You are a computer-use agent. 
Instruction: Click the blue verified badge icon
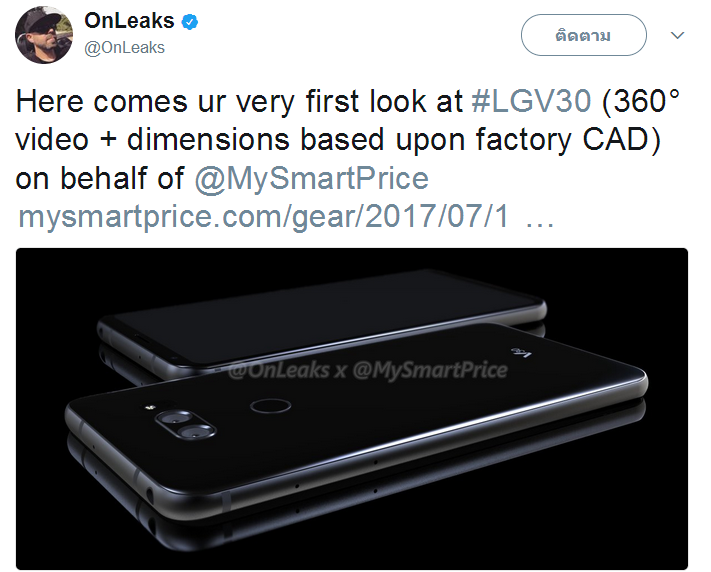click(190, 21)
